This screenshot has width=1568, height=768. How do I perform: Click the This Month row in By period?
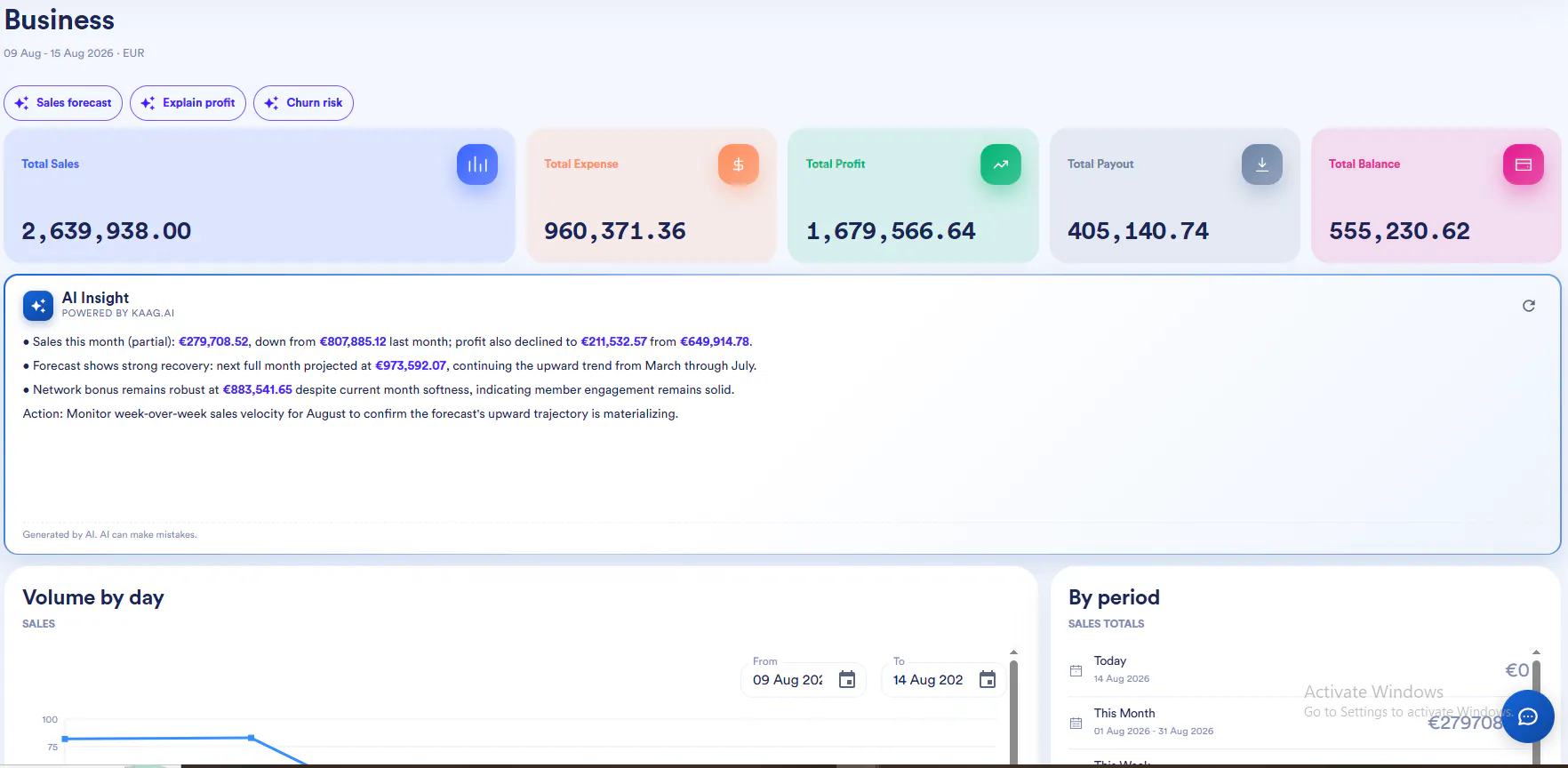1300,722
